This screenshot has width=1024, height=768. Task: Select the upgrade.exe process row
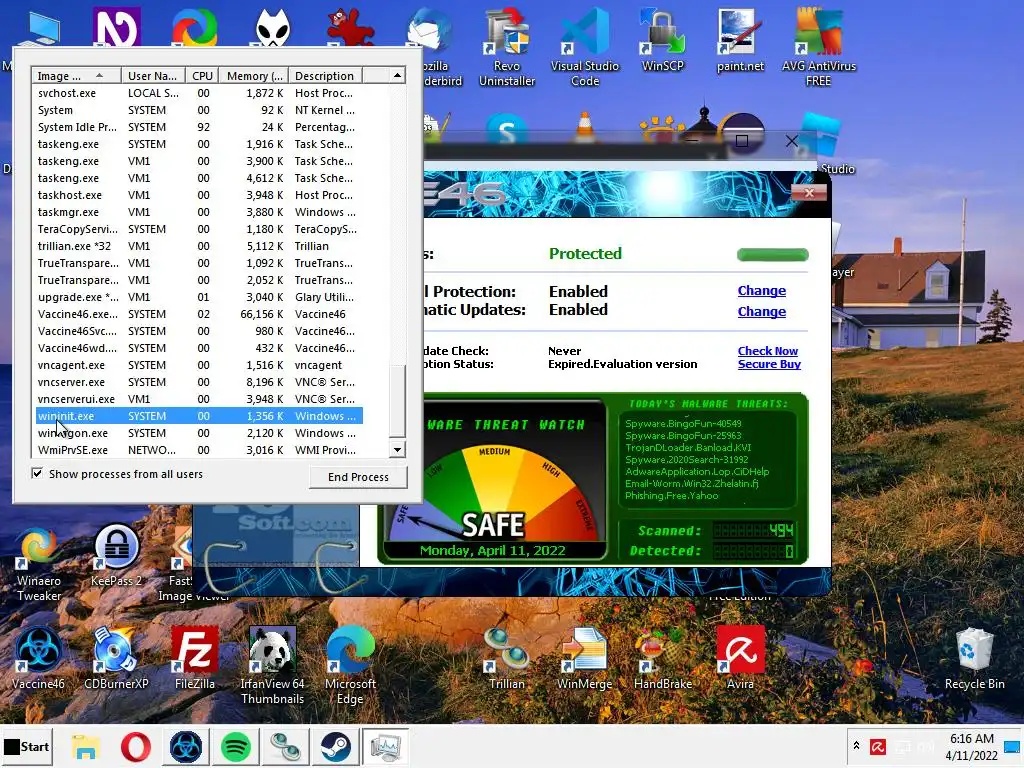coord(198,297)
